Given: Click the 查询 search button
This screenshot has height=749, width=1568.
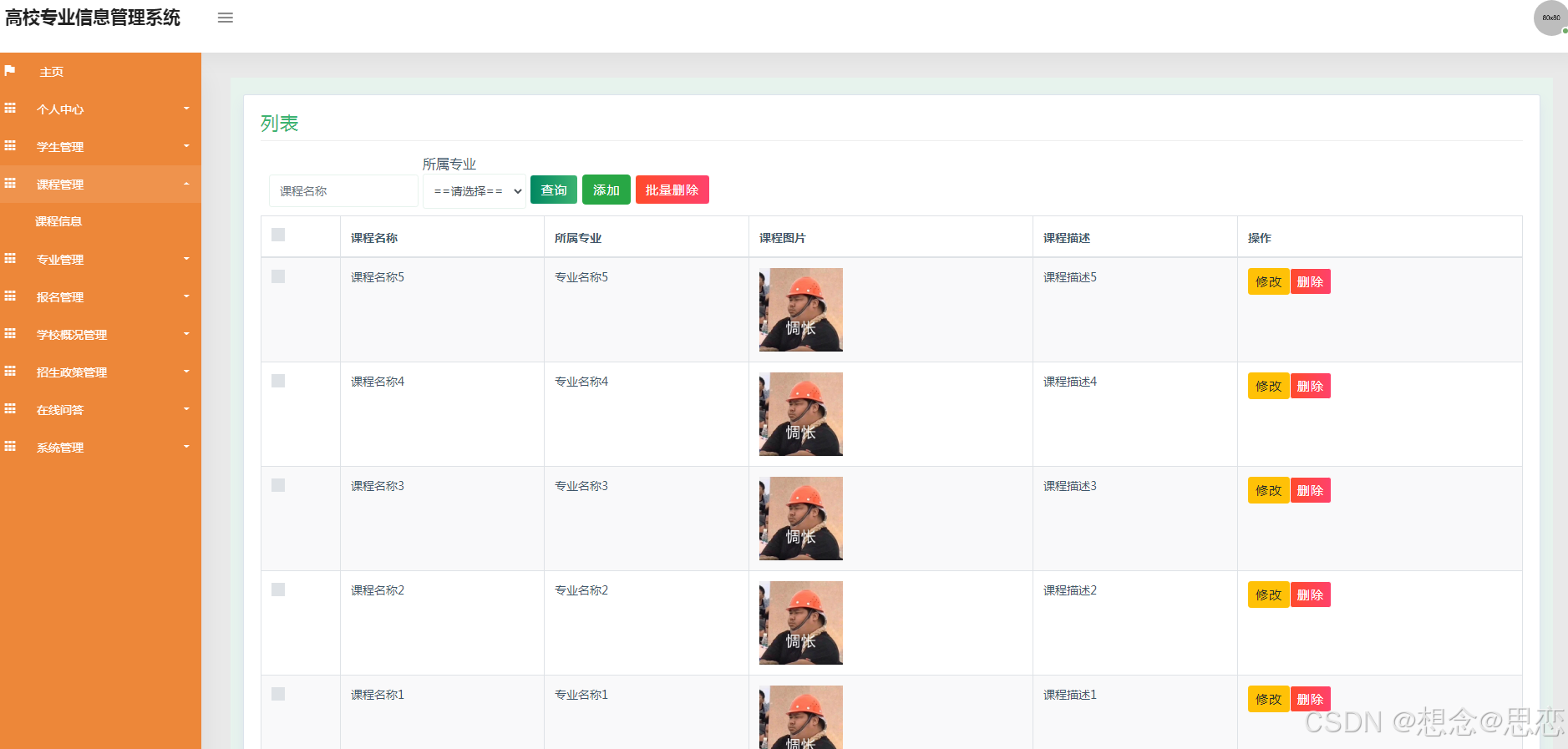Looking at the screenshot, I should point(554,190).
